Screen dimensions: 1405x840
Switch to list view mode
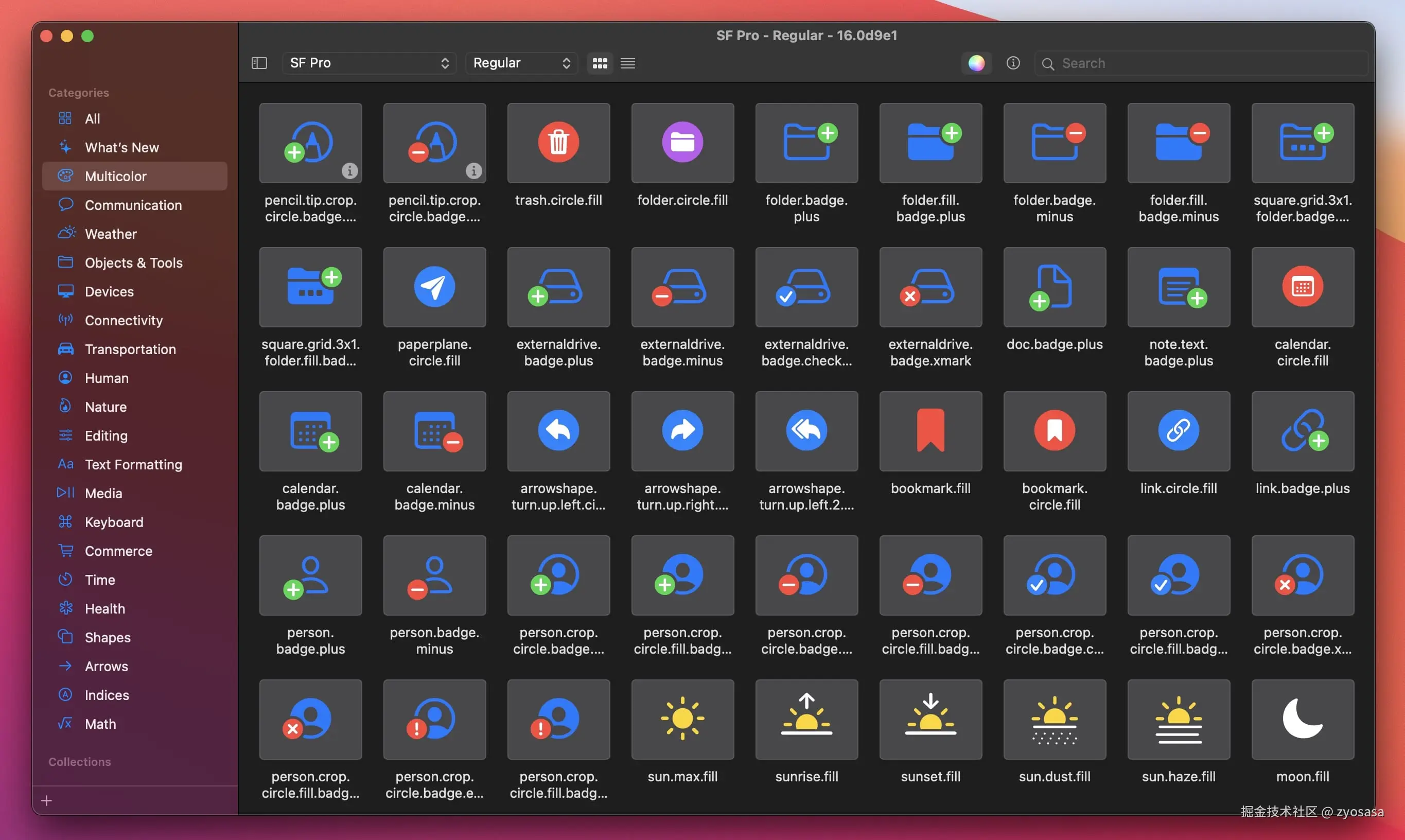(x=627, y=63)
